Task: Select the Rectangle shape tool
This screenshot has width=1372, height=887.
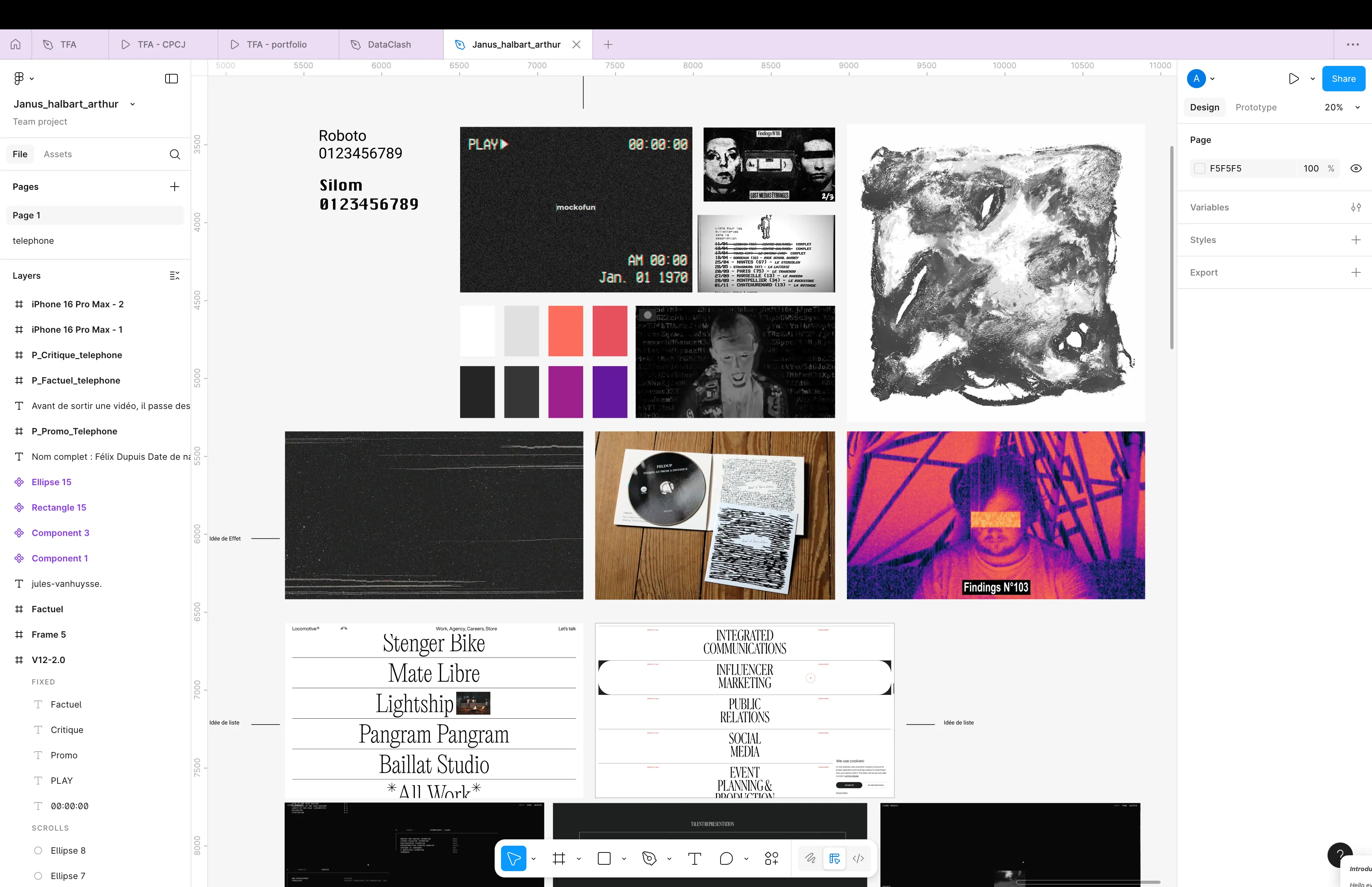Action: point(604,859)
